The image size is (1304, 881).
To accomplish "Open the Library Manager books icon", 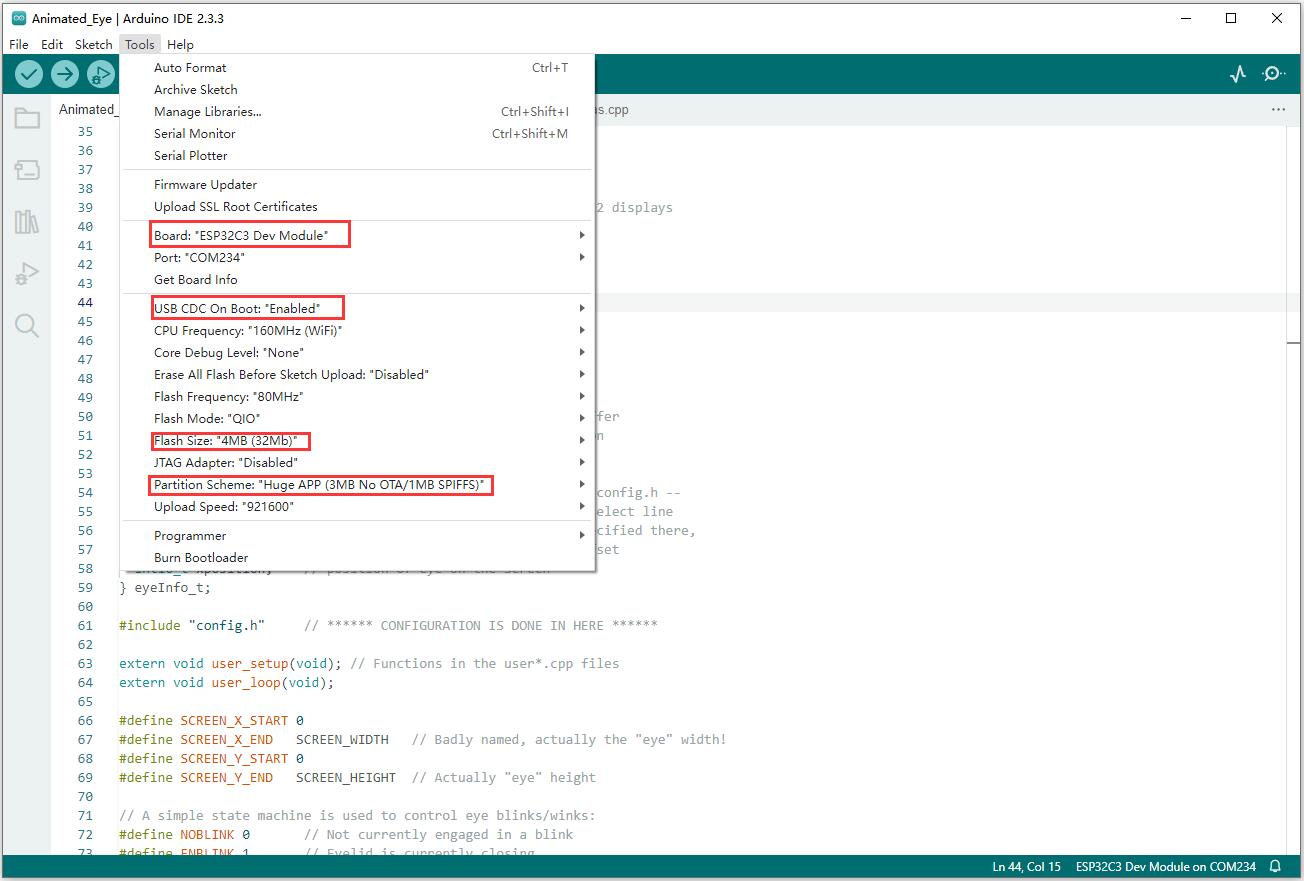I will click(27, 222).
